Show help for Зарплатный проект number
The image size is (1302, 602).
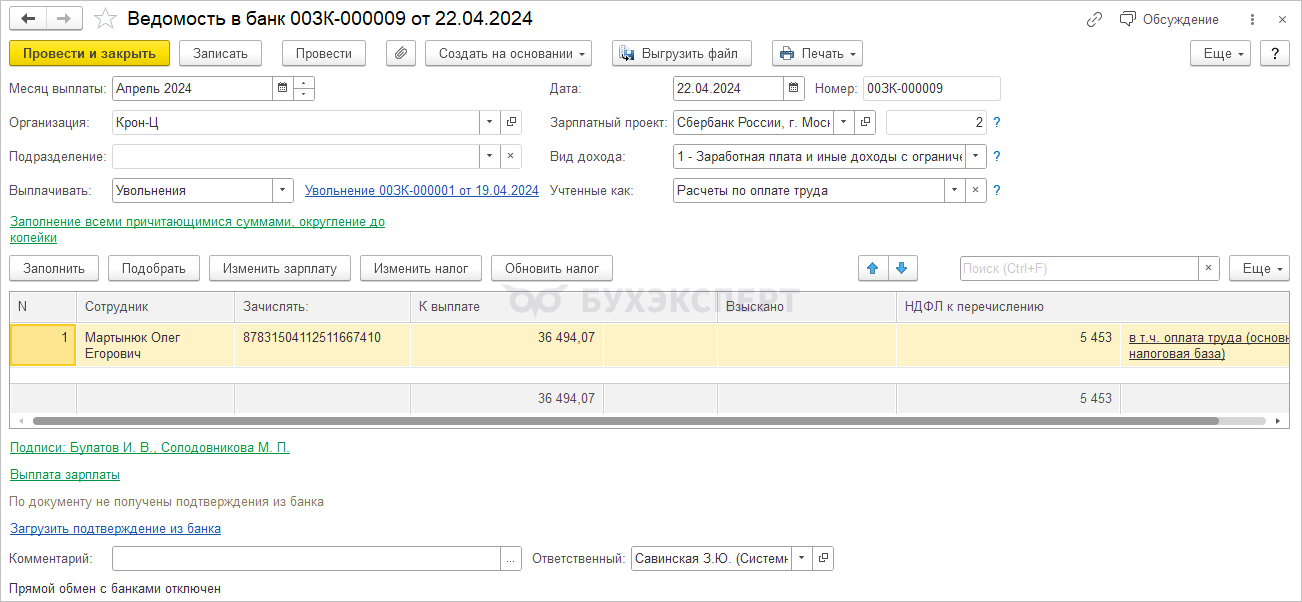tap(996, 122)
